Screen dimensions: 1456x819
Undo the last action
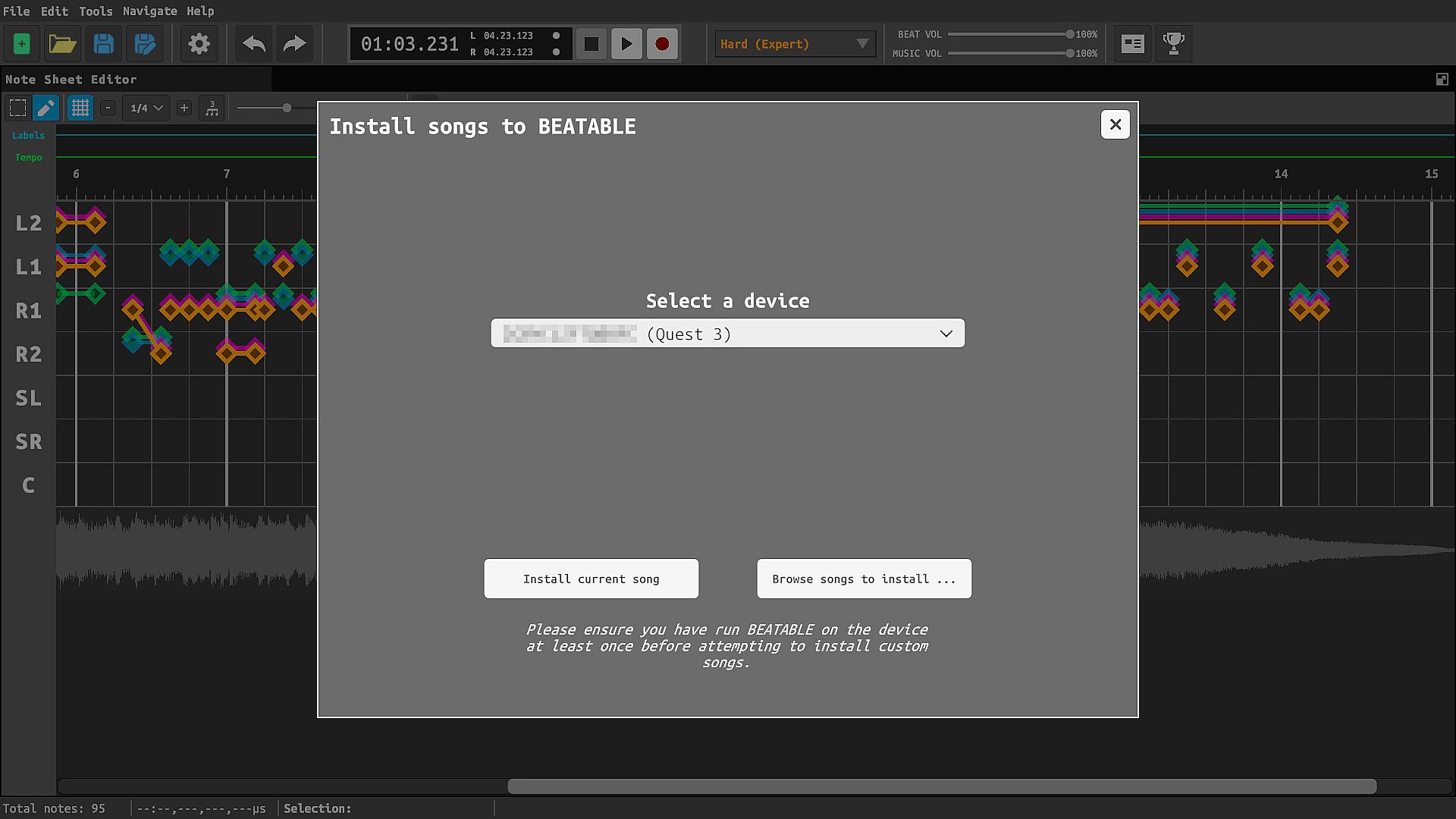pyautogui.click(x=254, y=44)
